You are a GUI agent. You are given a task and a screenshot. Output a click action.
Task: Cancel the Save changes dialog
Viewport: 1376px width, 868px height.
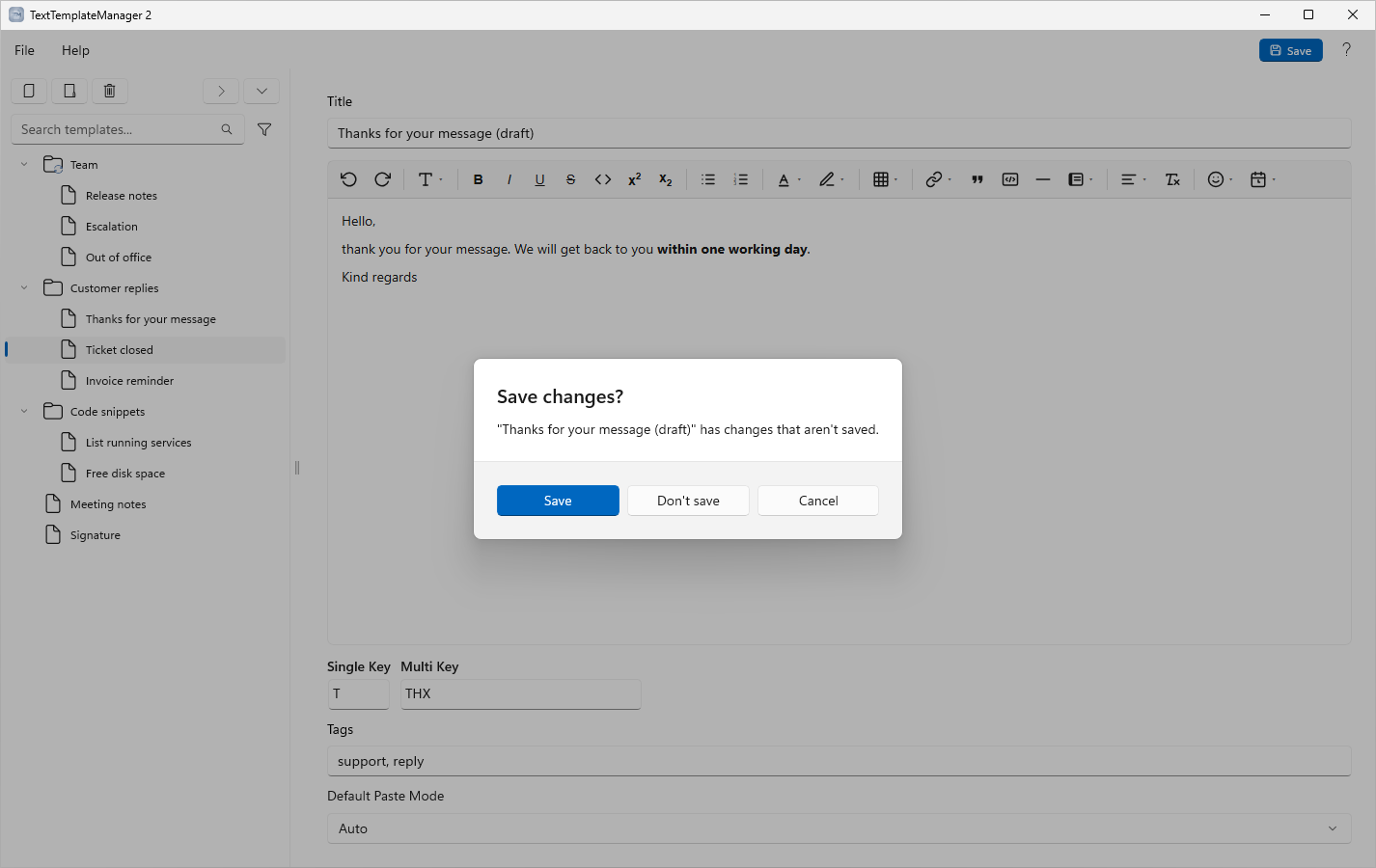pyautogui.click(x=818, y=501)
